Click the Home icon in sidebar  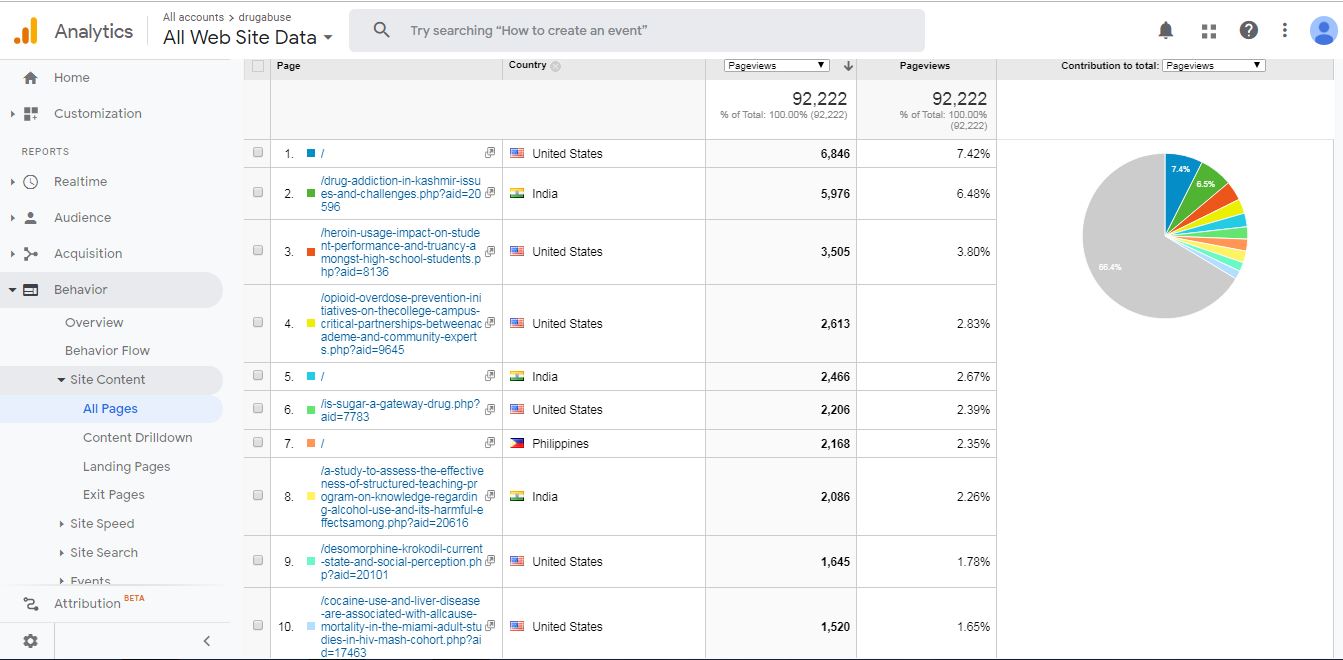tap(30, 78)
